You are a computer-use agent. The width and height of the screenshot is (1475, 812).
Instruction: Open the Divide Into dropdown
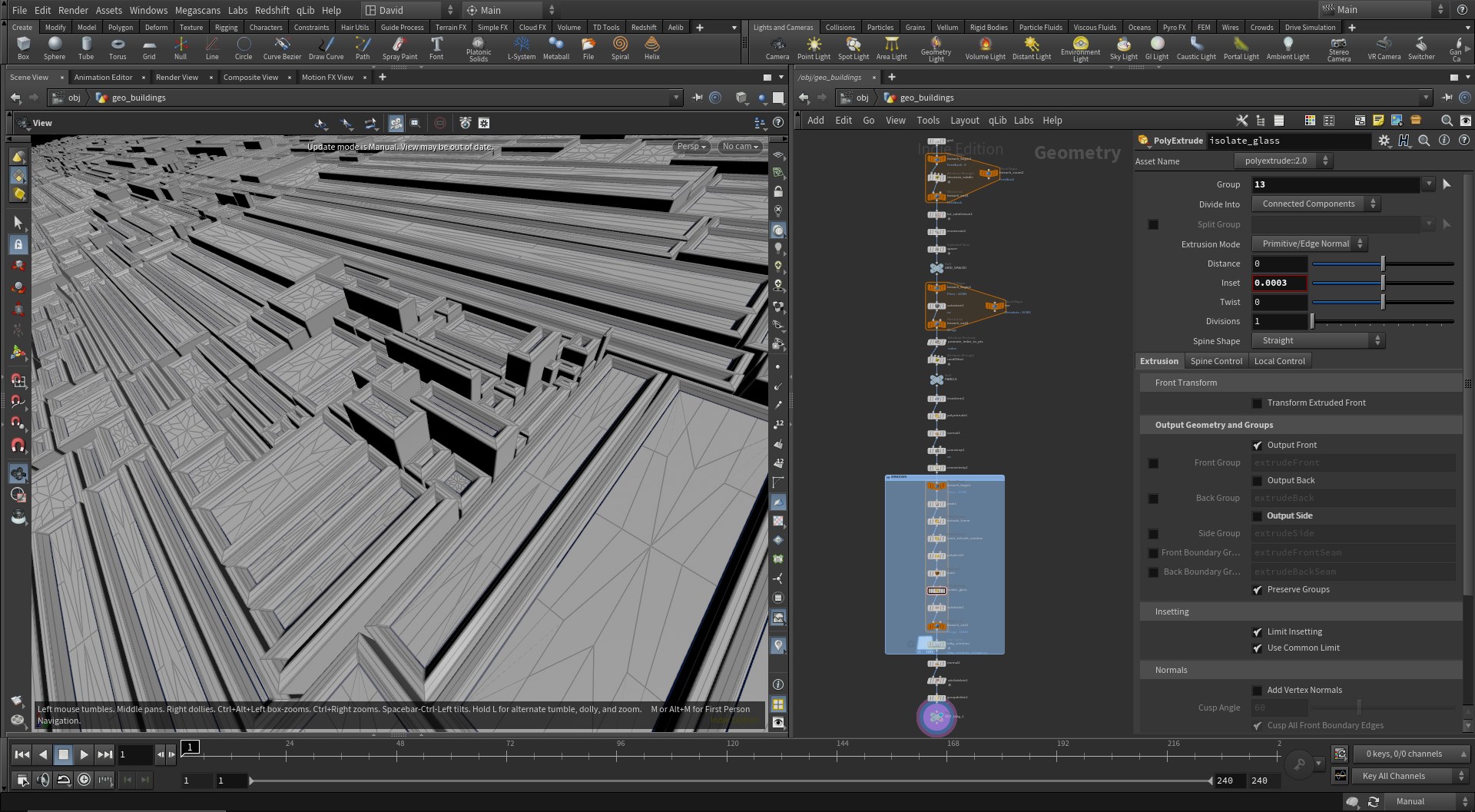[x=1316, y=204]
